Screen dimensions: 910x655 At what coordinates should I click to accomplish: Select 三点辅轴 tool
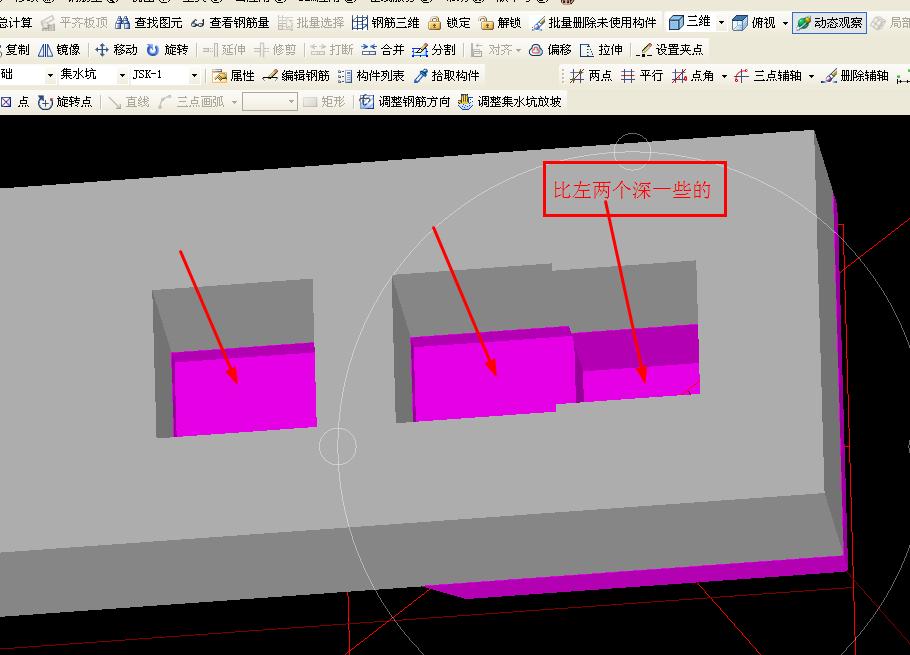(x=767, y=76)
